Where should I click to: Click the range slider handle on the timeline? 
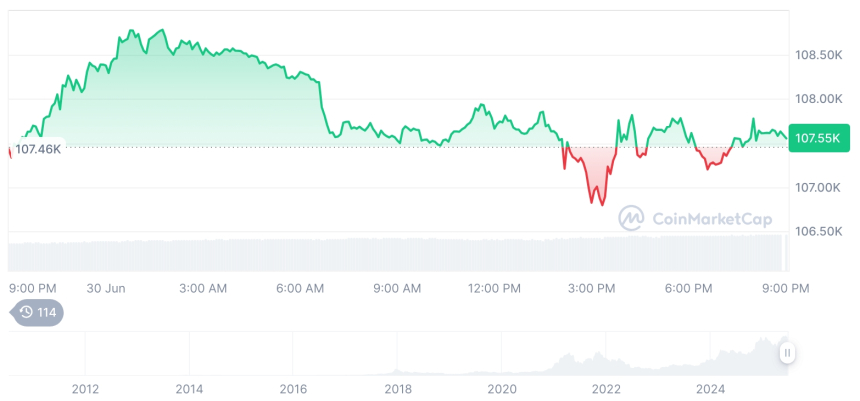(x=788, y=353)
